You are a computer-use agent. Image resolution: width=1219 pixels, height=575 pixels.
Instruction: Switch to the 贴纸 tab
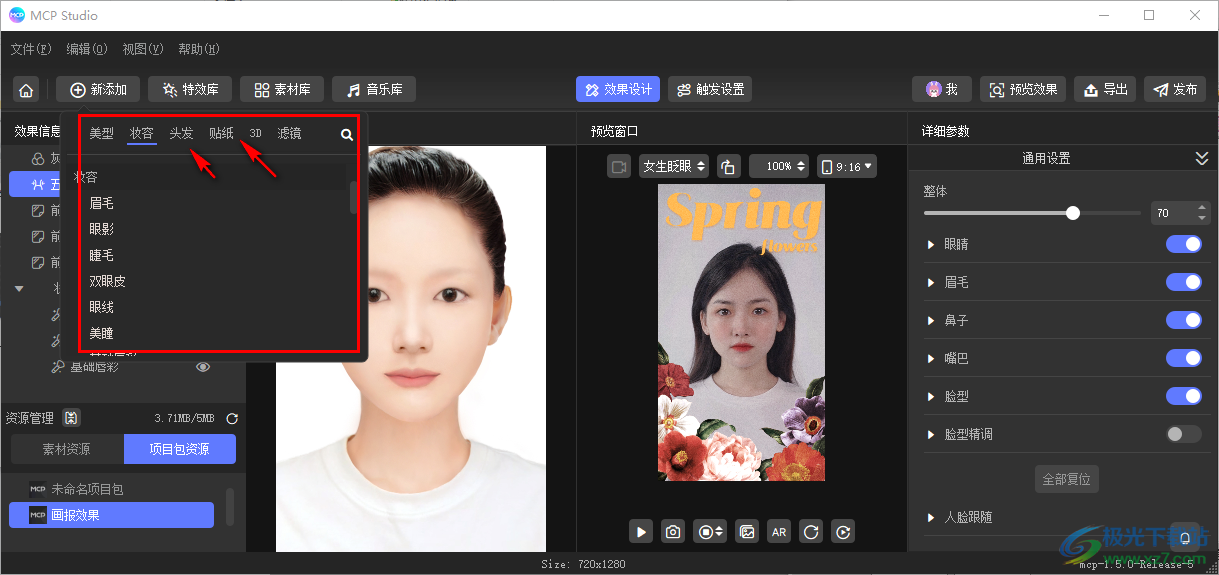click(x=221, y=133)
